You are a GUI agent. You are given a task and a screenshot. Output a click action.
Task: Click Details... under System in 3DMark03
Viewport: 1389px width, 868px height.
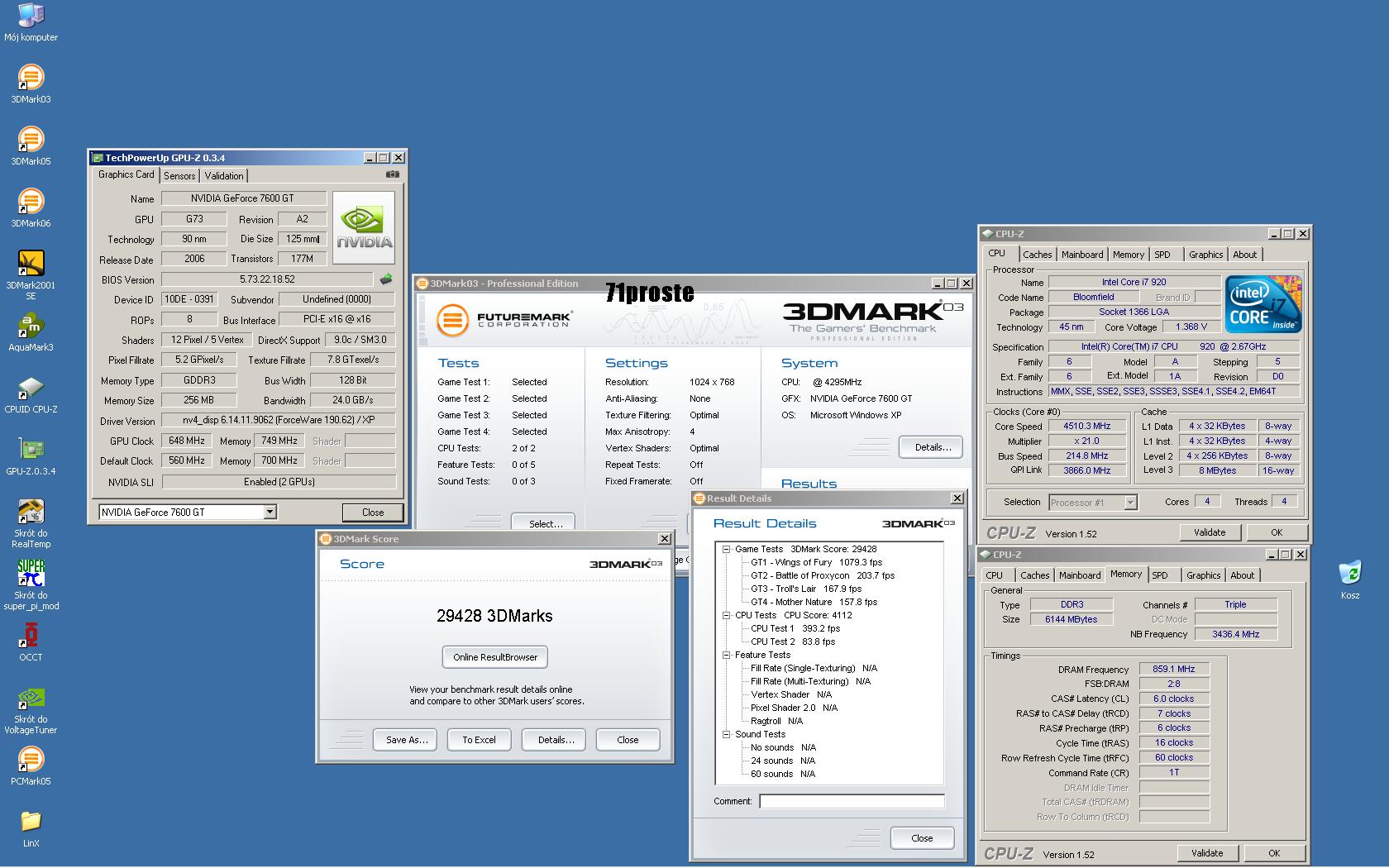pos(933,447)
